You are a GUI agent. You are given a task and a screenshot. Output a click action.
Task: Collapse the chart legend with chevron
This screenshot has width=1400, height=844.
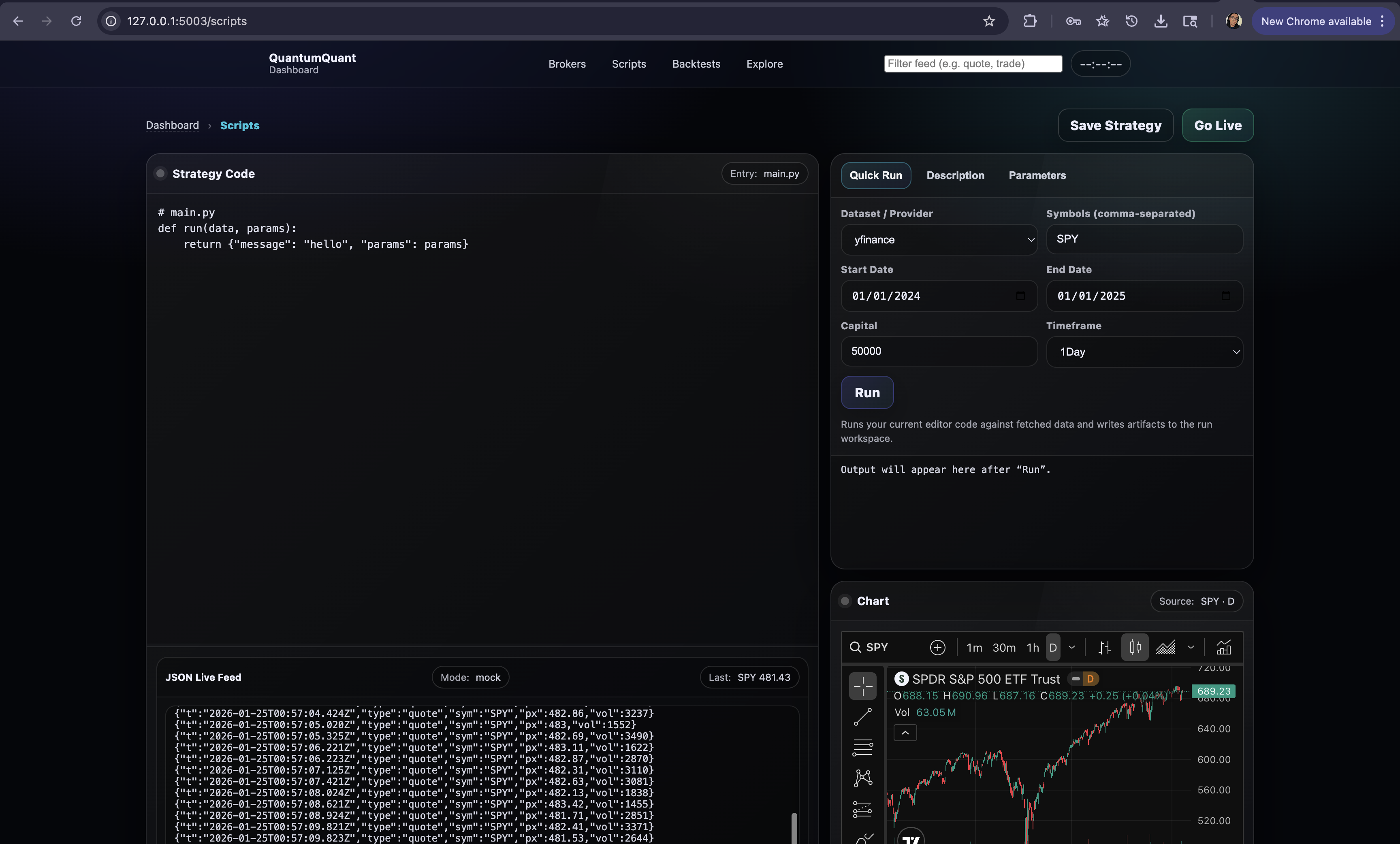click(905, 733)
